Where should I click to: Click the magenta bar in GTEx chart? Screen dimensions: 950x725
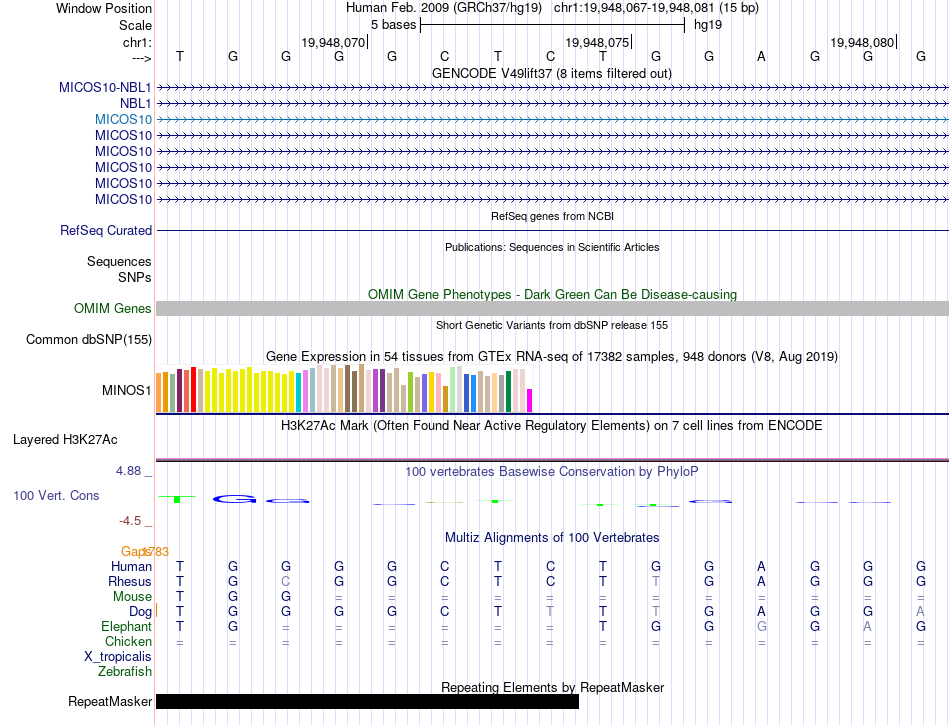coord(529,400)
